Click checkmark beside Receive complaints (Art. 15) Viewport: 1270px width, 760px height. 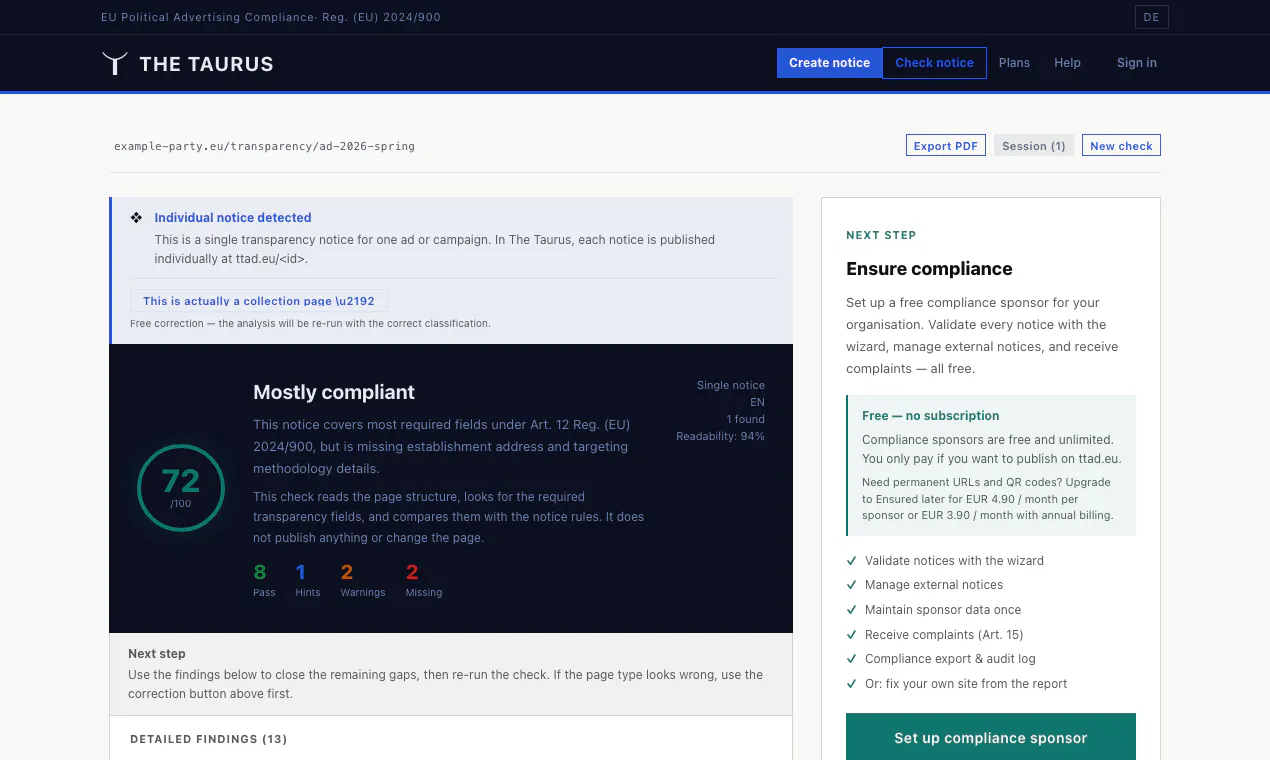[852, 635]
